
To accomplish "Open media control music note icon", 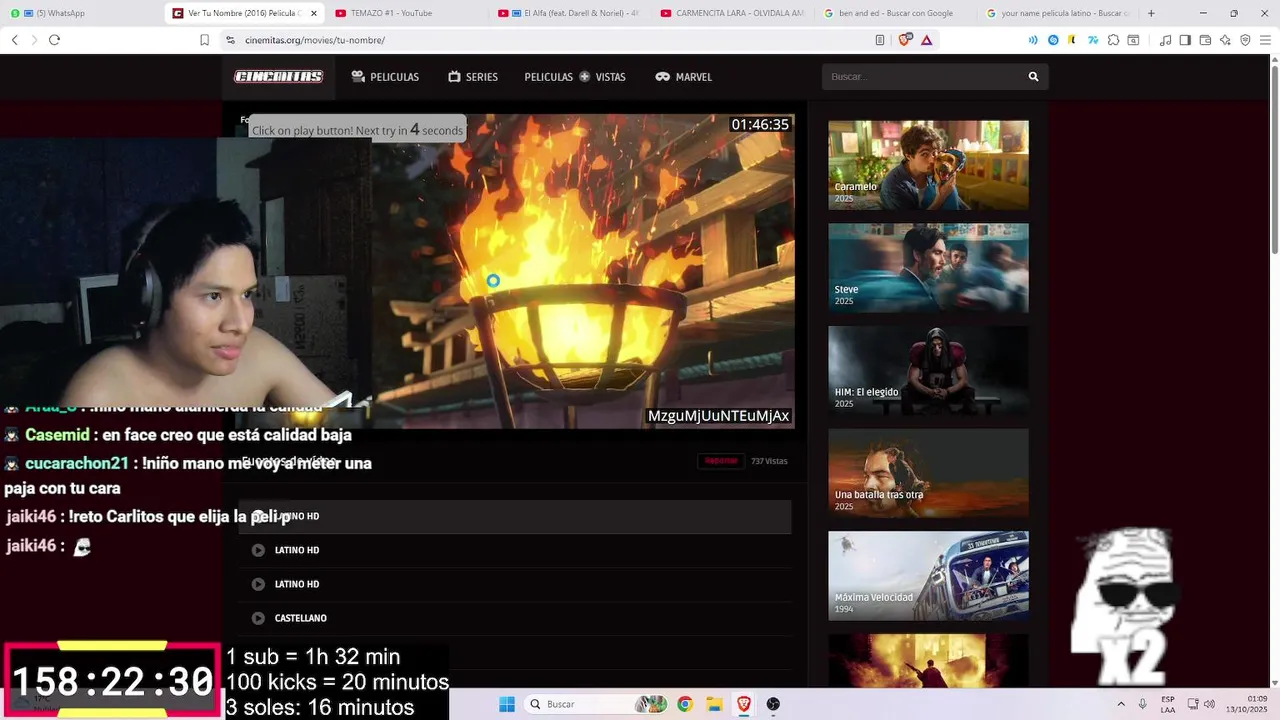I will pyautogui.click(x=1165, y=40).
